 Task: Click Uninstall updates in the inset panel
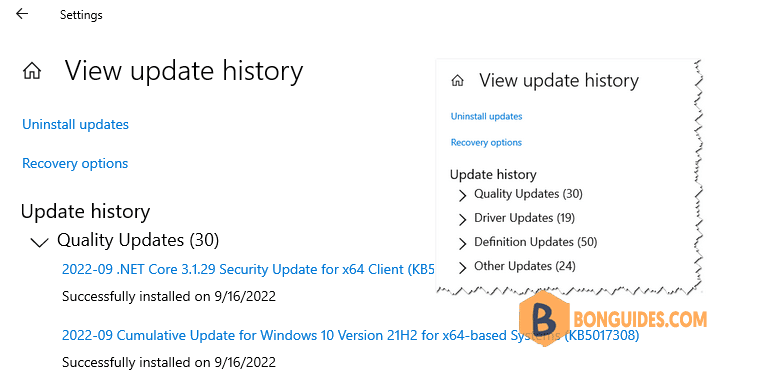(486, 116)
